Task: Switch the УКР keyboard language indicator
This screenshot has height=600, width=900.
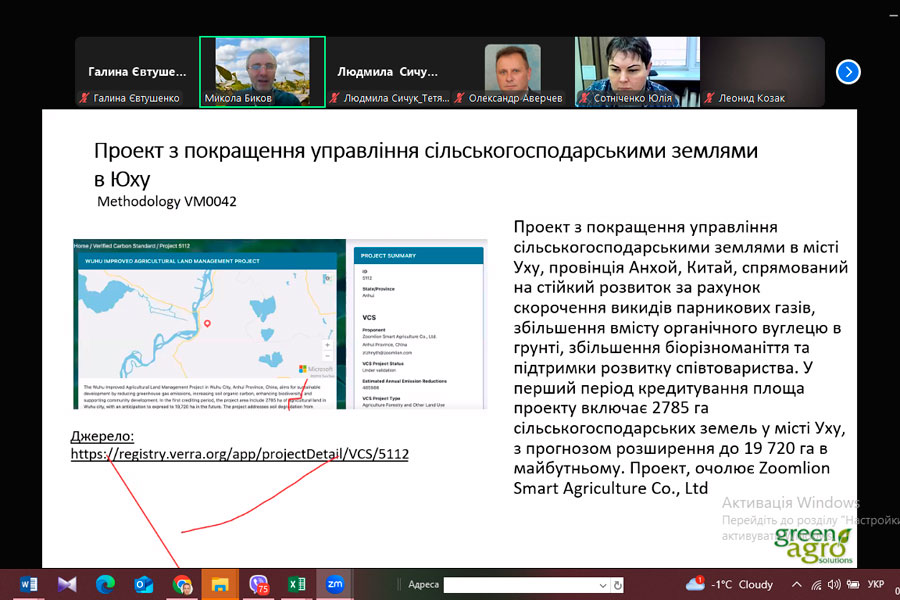Action: click(875, 584)
